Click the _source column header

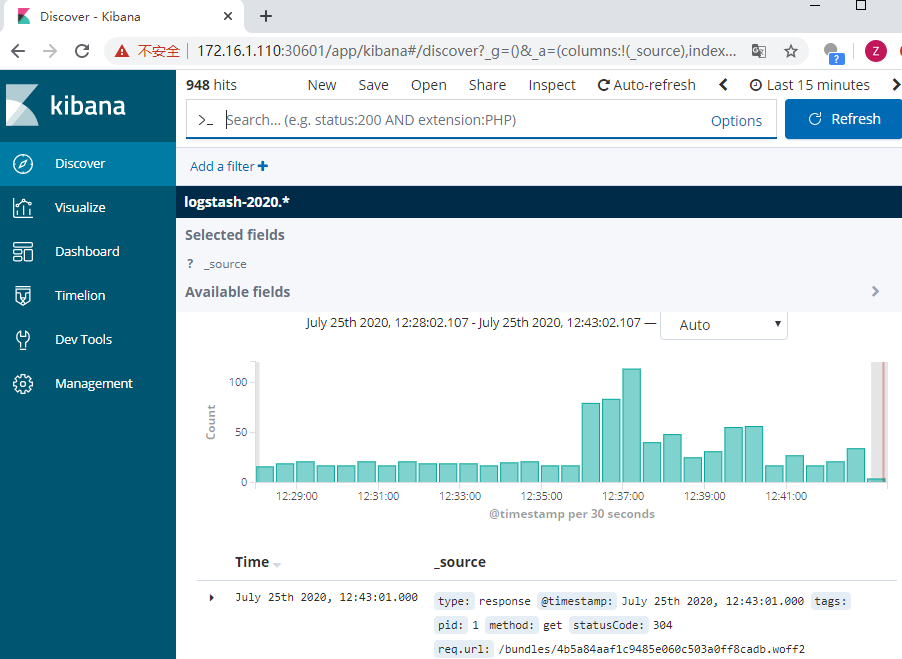pyautogui.click(x=460, y=562)
